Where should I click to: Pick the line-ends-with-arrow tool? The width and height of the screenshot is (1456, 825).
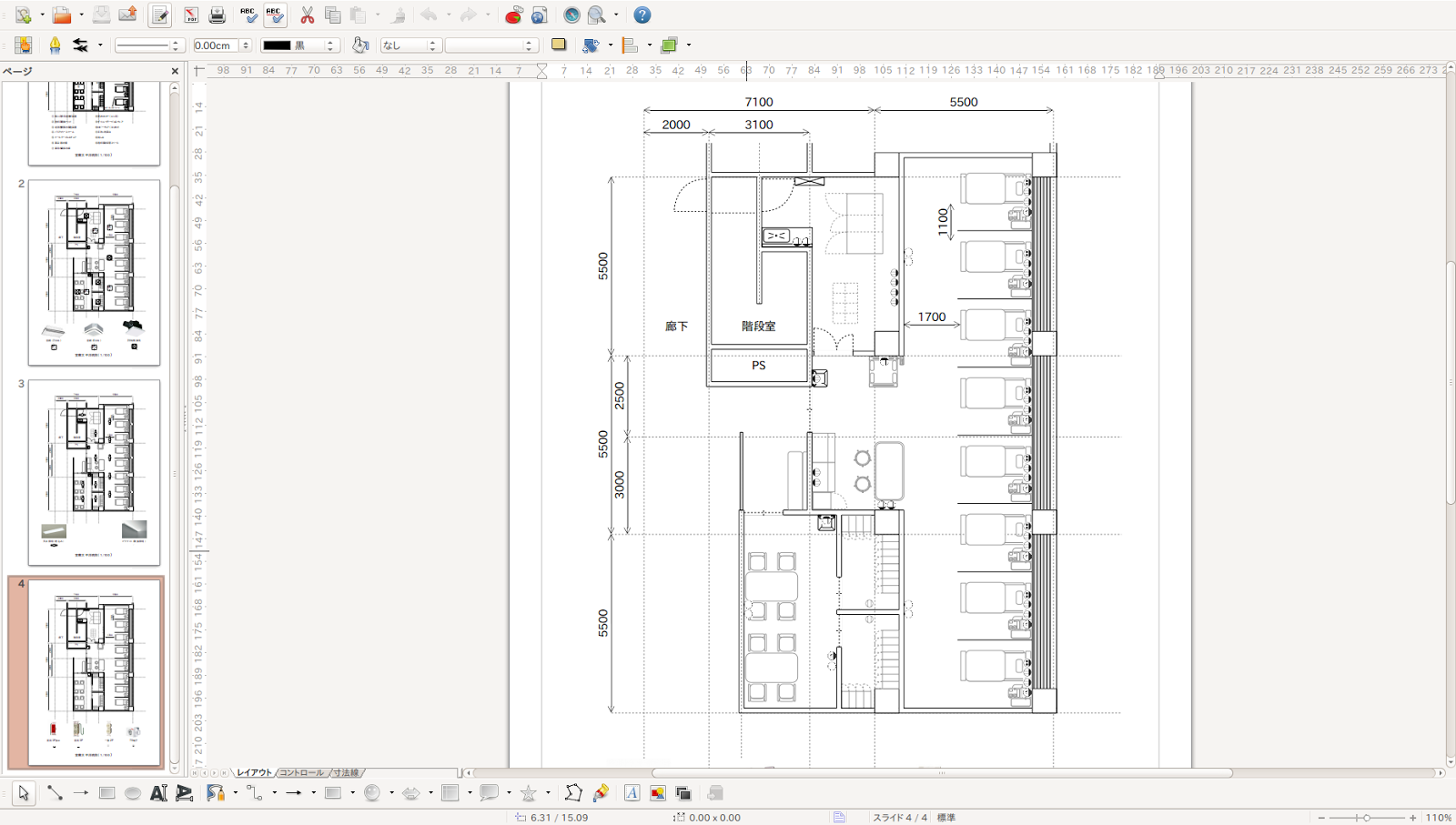80,793
